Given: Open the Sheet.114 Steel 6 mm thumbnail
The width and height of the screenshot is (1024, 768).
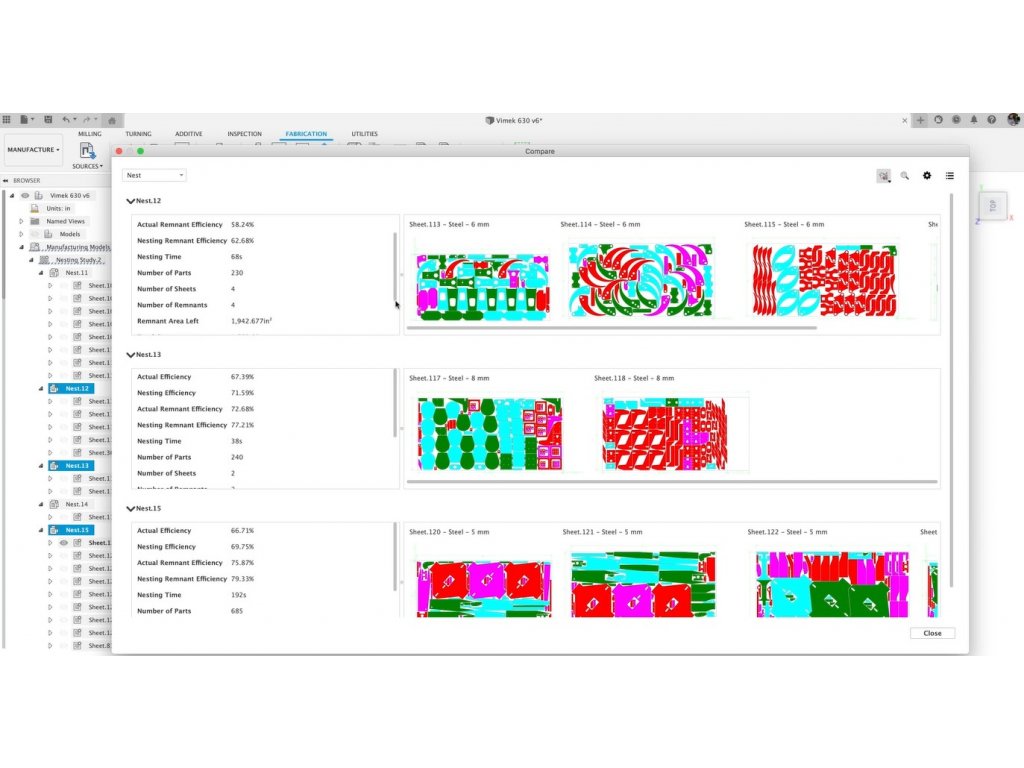Looking at the screenshot, I should tap(641, 280).
